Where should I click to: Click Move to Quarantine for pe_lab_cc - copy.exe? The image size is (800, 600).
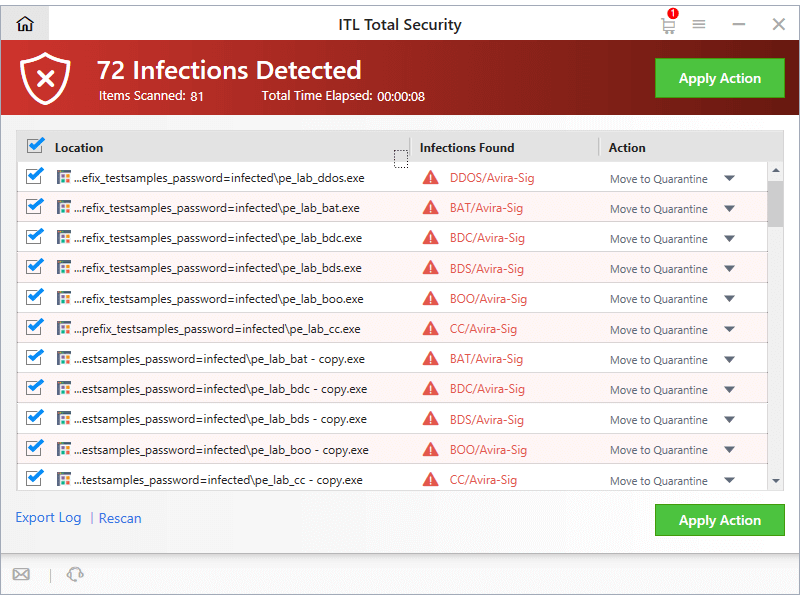pos(659,481)
